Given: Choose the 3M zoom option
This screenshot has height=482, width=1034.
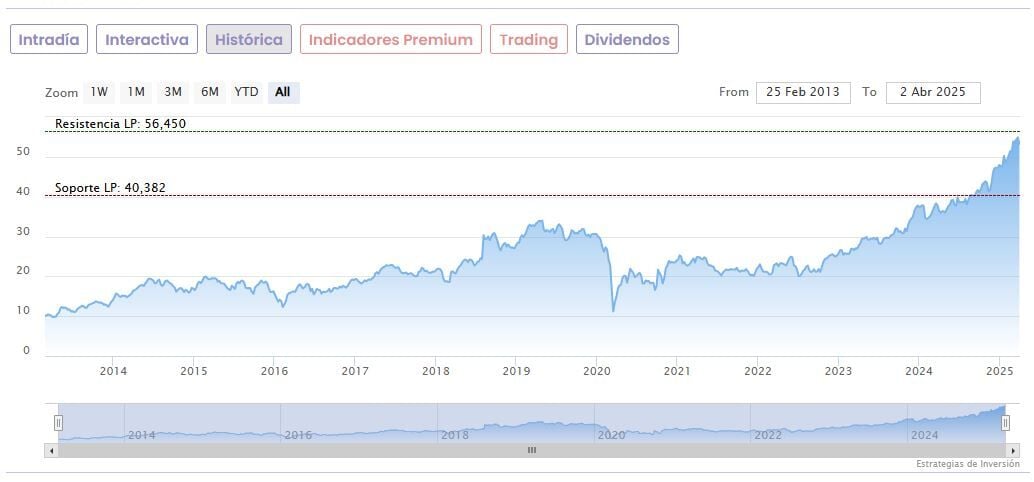Looking at the screenshot, I should (x=173, y=92).
